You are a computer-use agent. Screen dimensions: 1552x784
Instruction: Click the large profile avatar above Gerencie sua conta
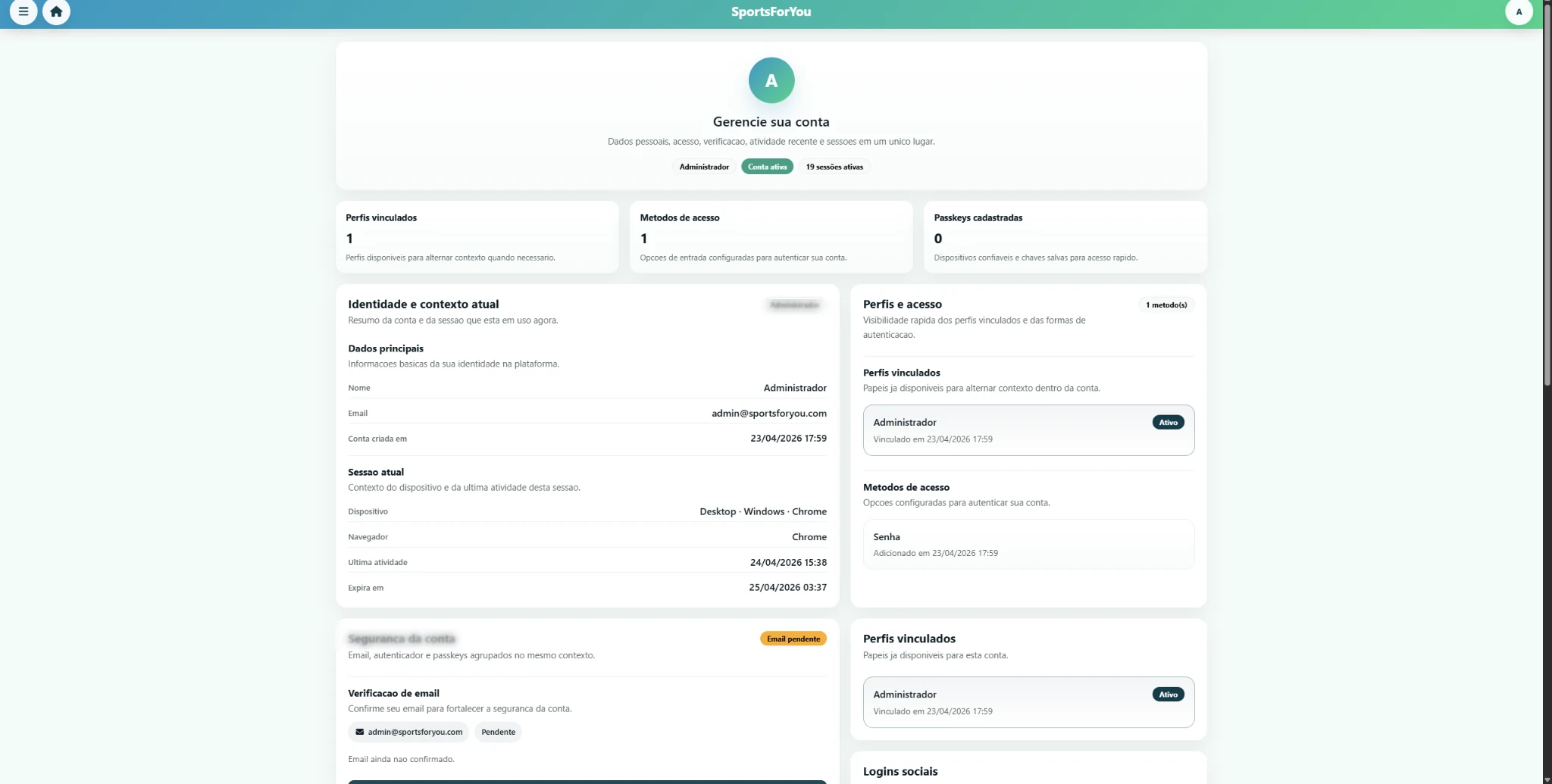click(x=771, y=80)
